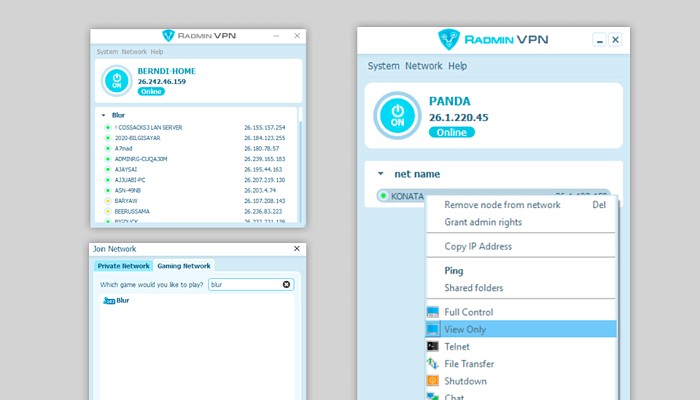Click the IP address 26.242.46.159
This screenshot has height=400, width=700.
(x=162, y=81)
